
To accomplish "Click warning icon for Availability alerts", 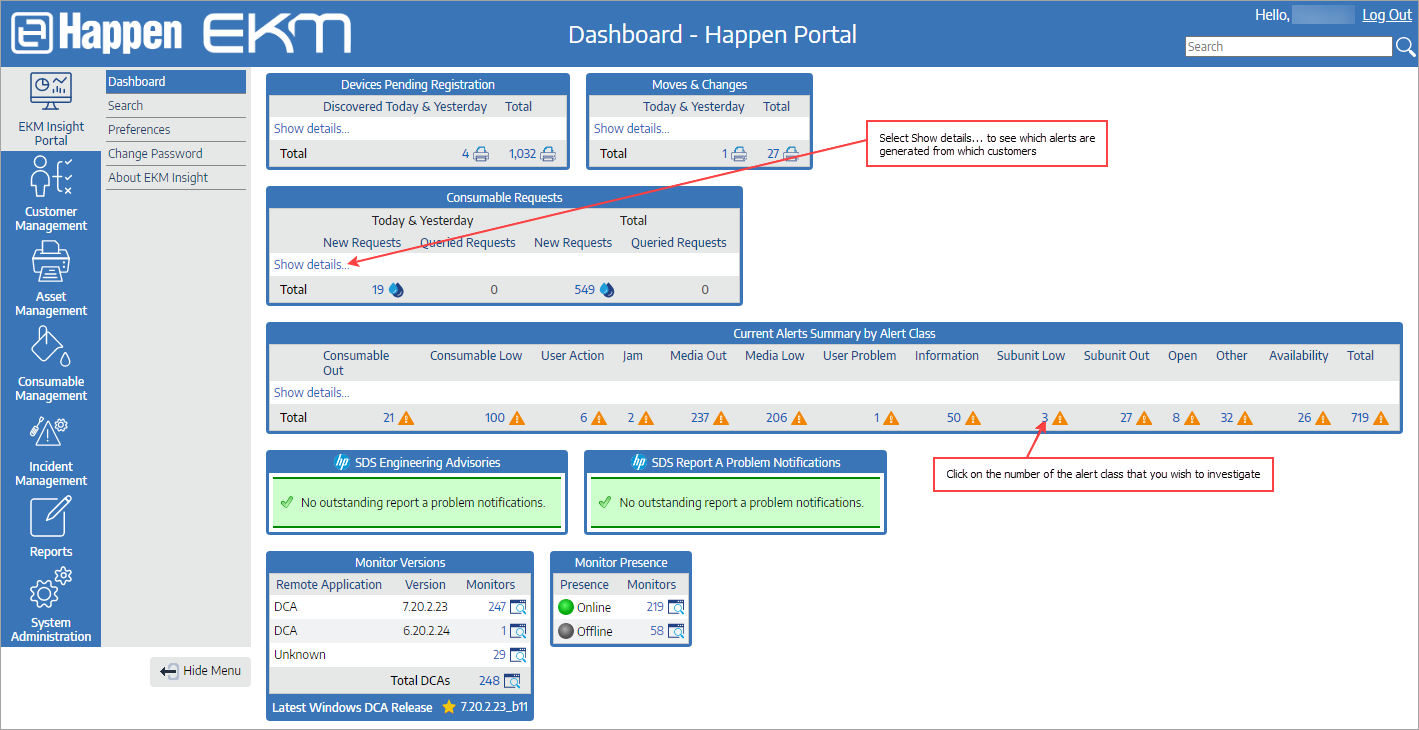I will tap(1323, 418).
